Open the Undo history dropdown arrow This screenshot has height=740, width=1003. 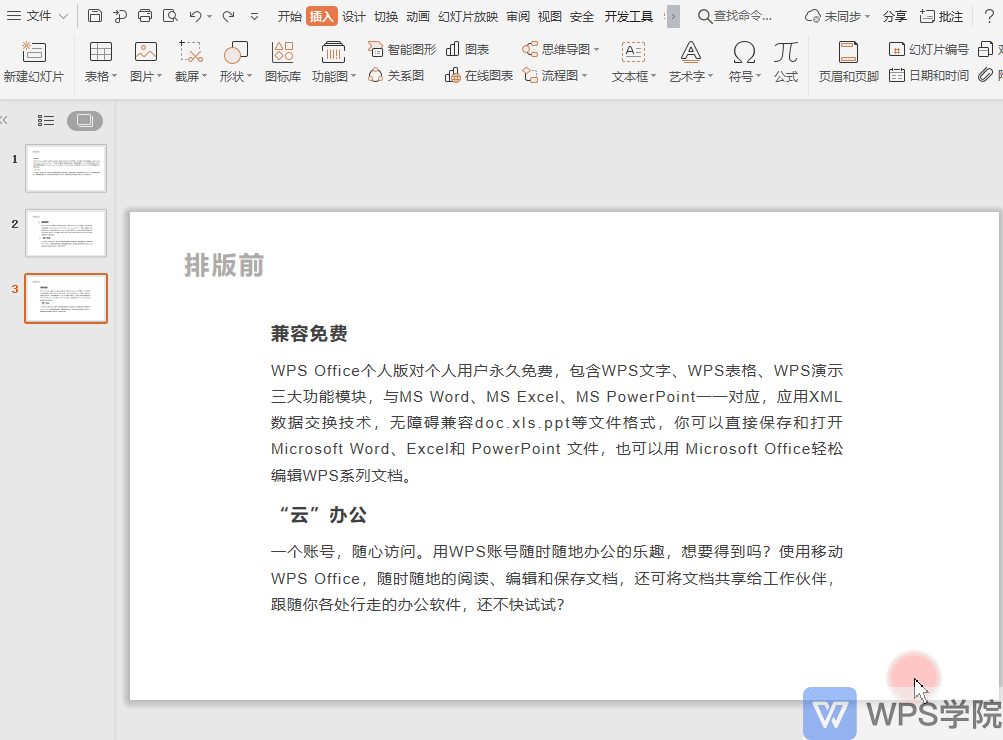[209, 17]
